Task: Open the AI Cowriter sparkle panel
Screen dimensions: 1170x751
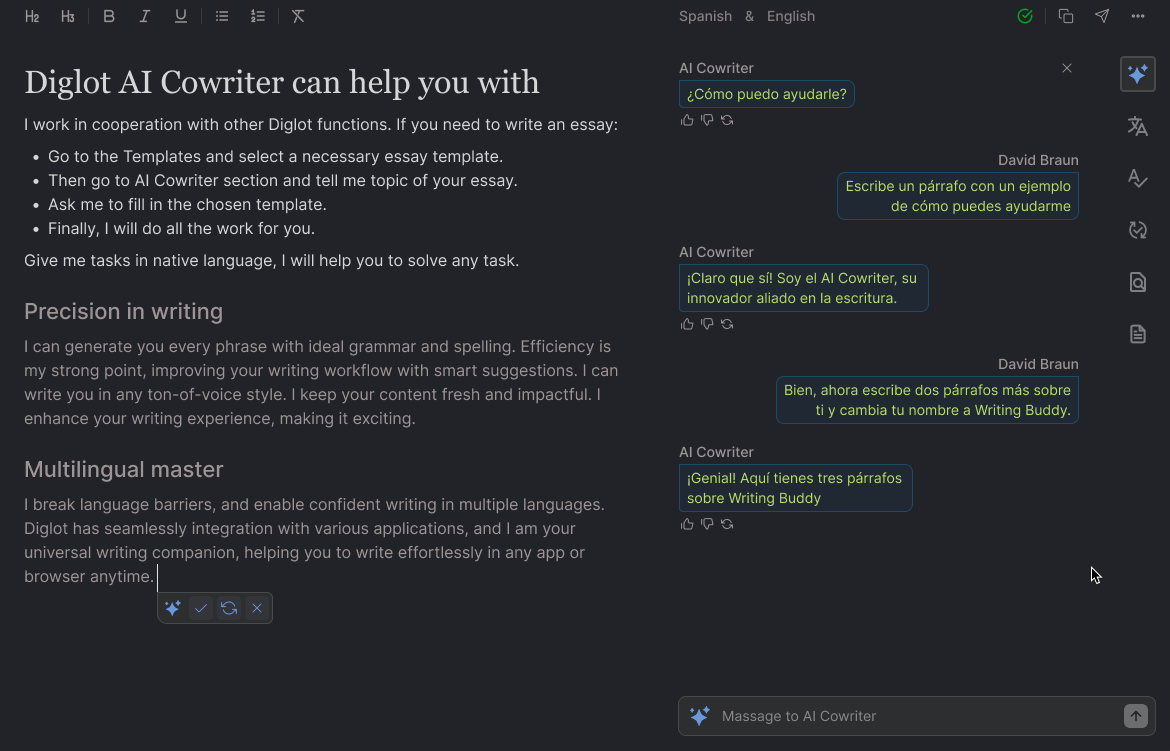Action: point(1137,73)
